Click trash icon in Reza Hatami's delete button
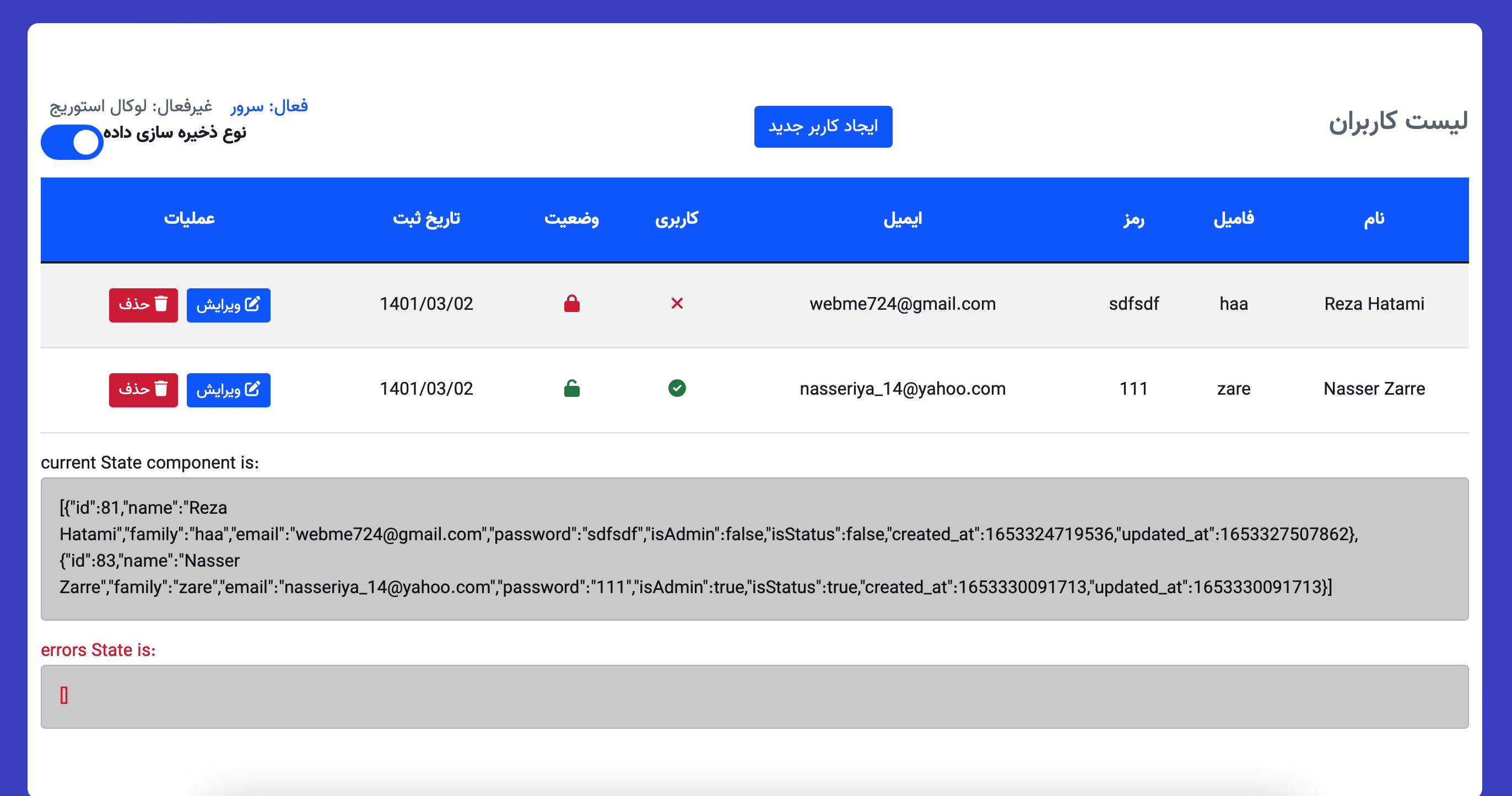 click(x=161, y=304)
